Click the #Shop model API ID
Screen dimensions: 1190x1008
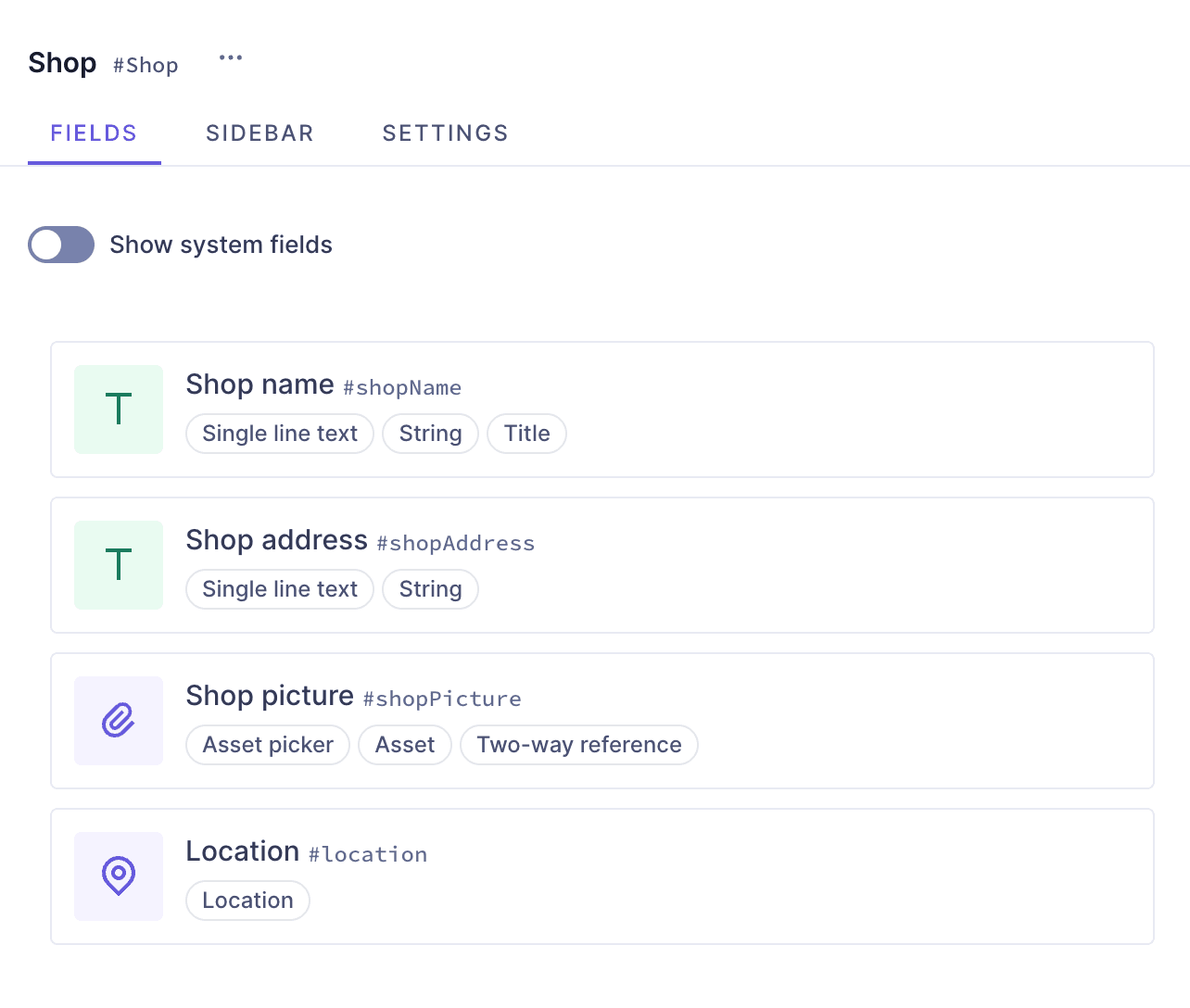(146, 66)
